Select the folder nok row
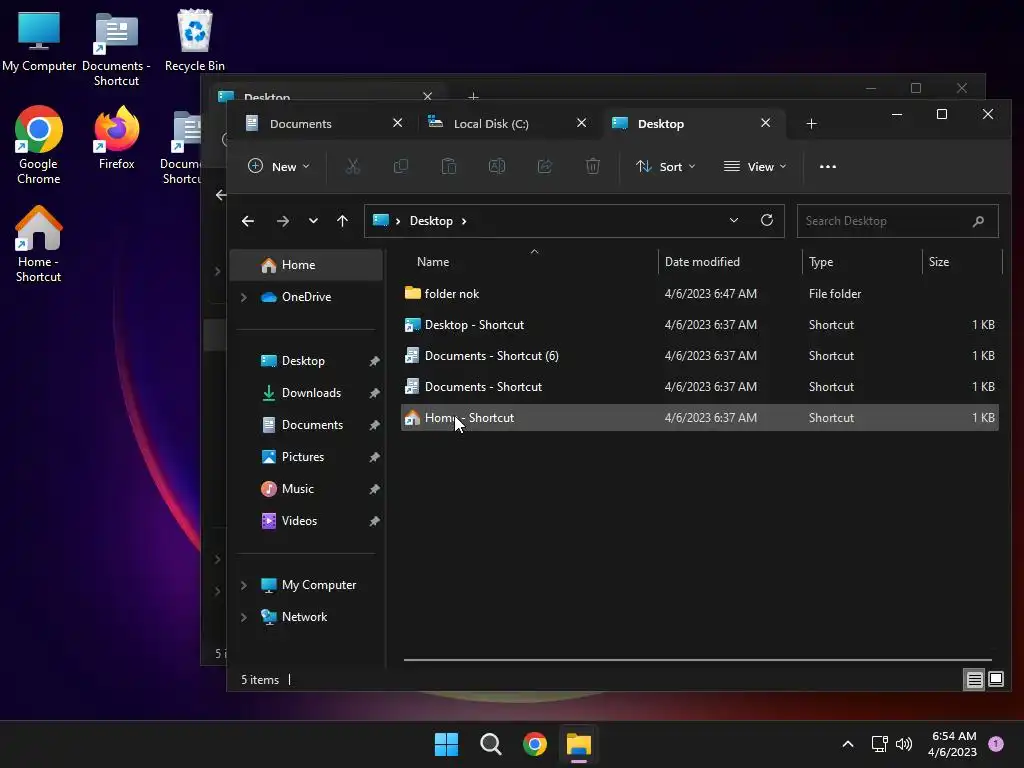1024x768 pixels. tap(699, 294)
